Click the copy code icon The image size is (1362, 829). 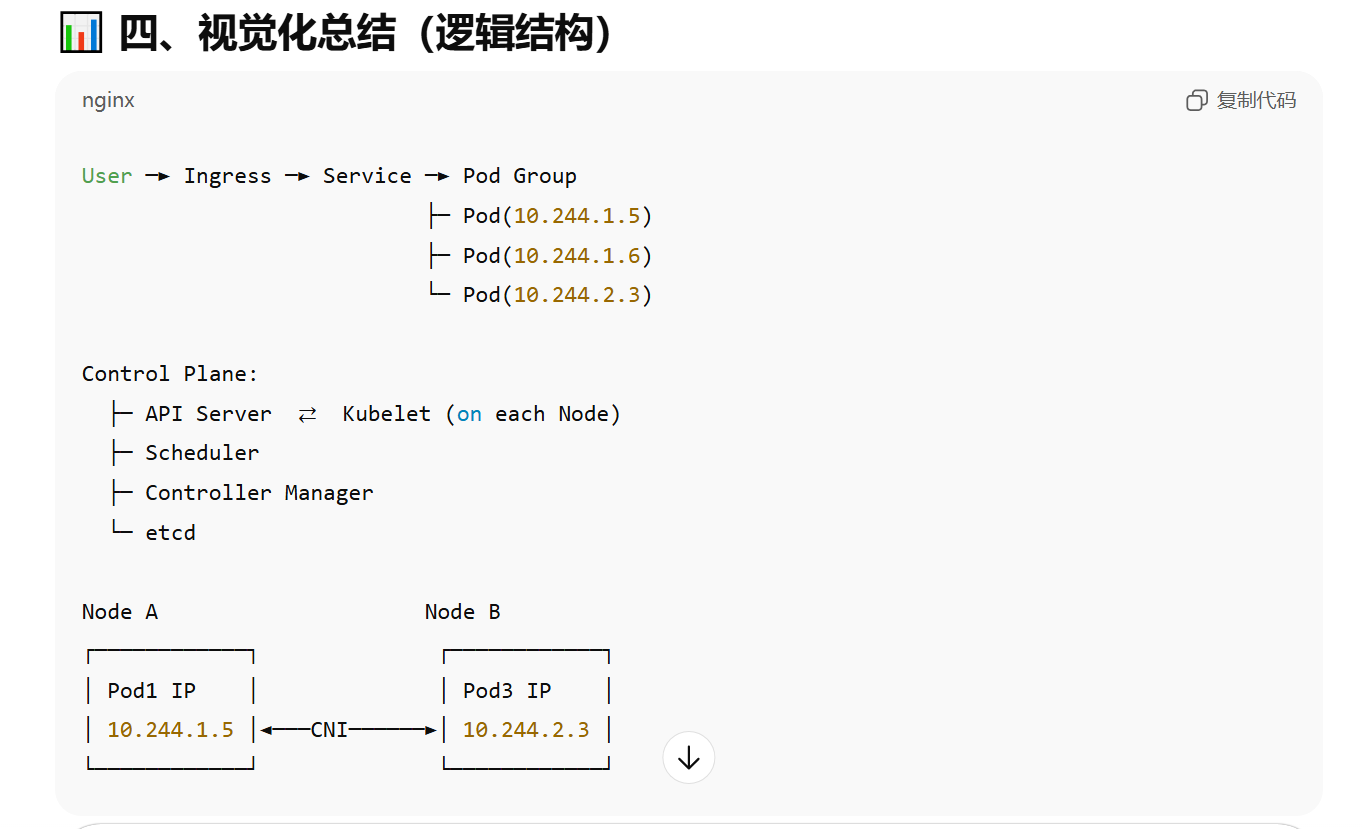pyautogui.click(x=1196, y=100)
